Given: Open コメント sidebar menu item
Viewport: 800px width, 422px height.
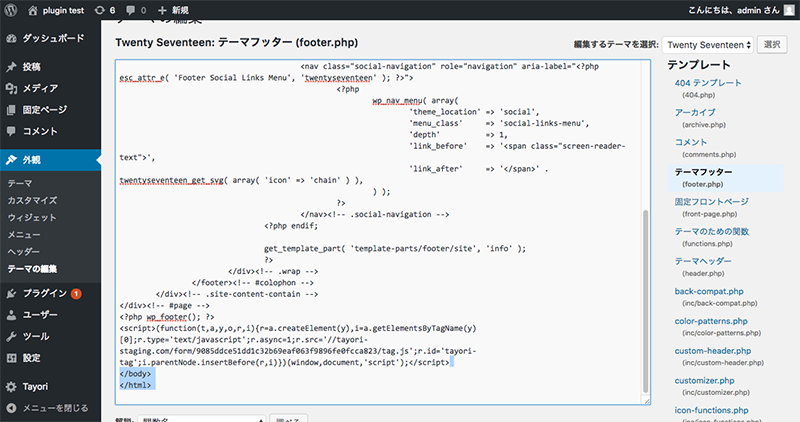Looking at the screenshot, I should [x=51, y=131].
